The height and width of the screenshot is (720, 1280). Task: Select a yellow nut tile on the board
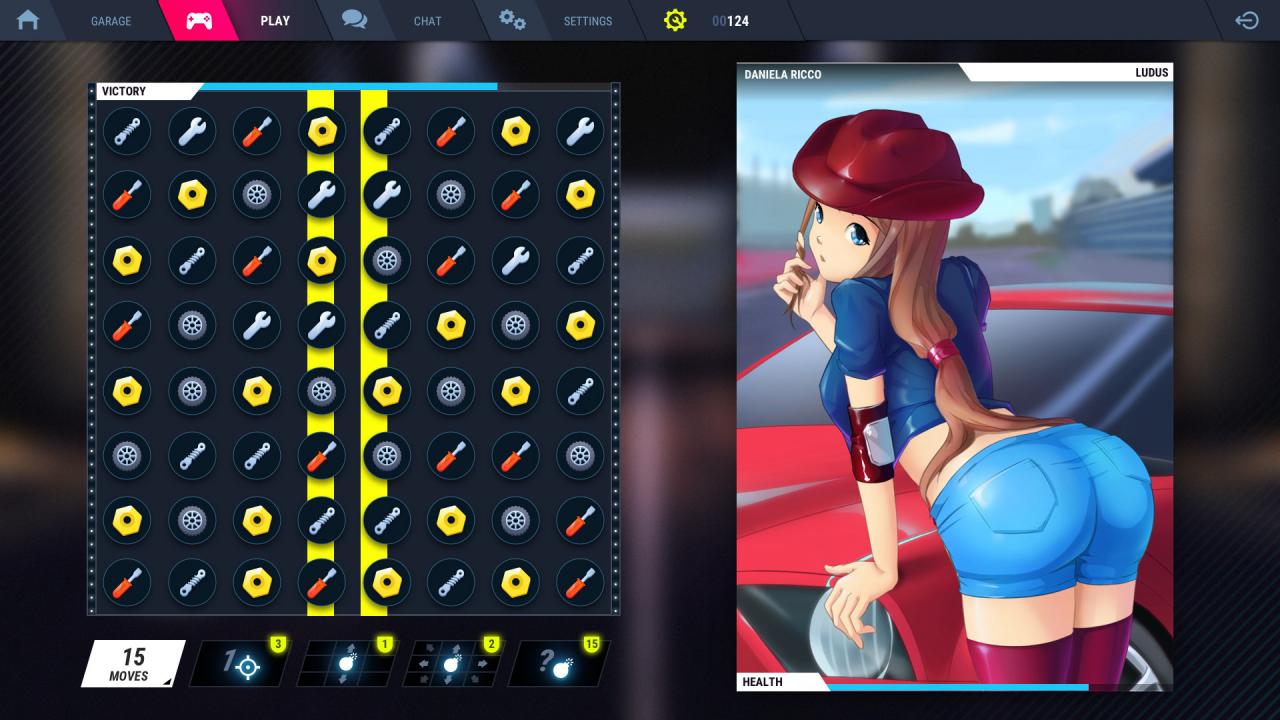click(321, 131)
